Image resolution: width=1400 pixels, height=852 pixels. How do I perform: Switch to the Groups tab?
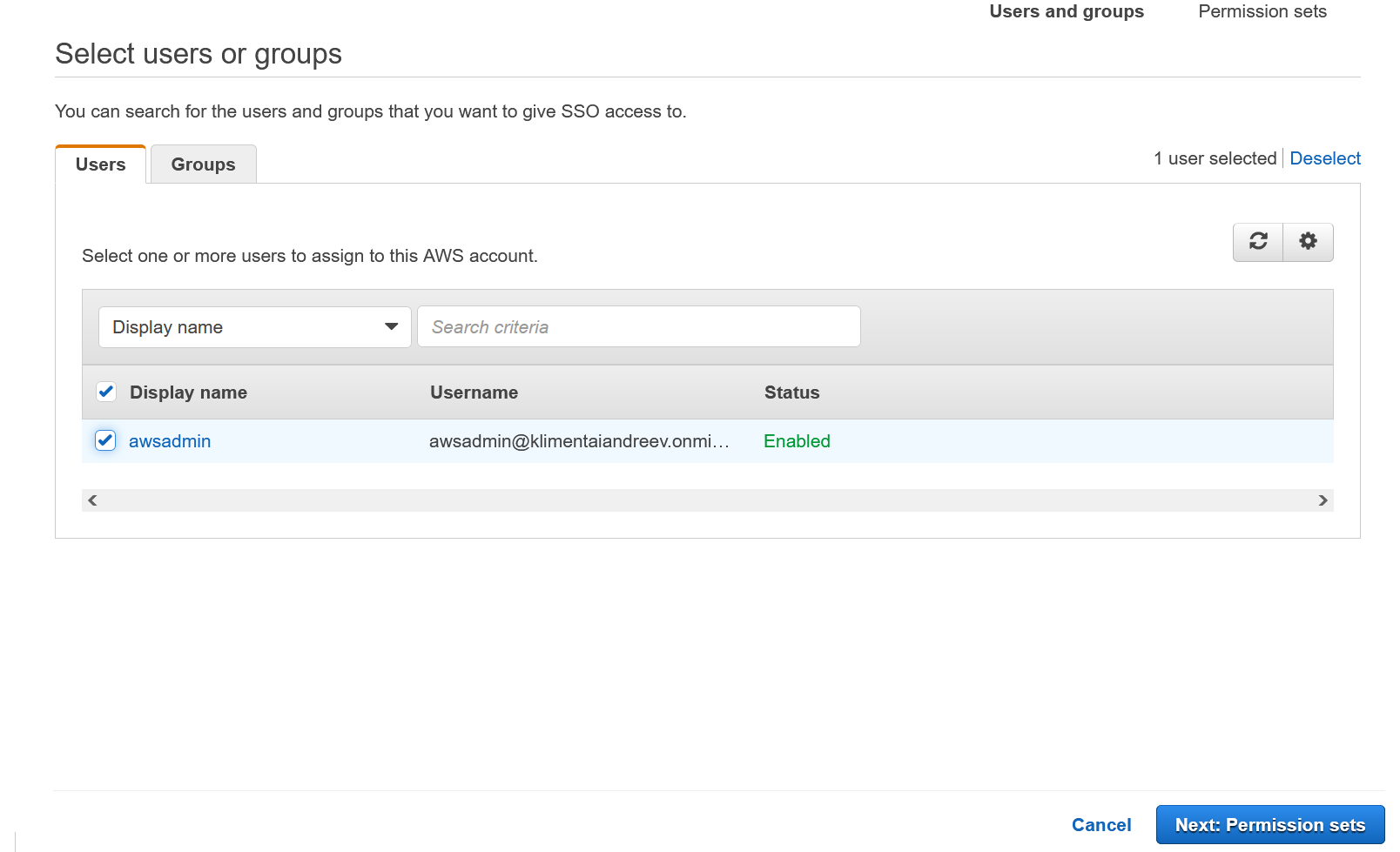point(204,164)
